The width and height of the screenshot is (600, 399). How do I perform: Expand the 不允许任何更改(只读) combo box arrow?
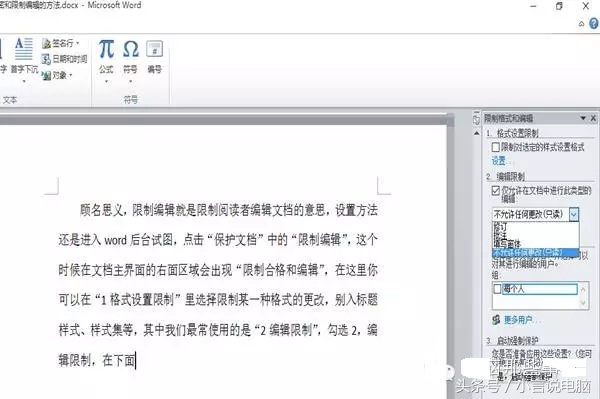[574, 214]
